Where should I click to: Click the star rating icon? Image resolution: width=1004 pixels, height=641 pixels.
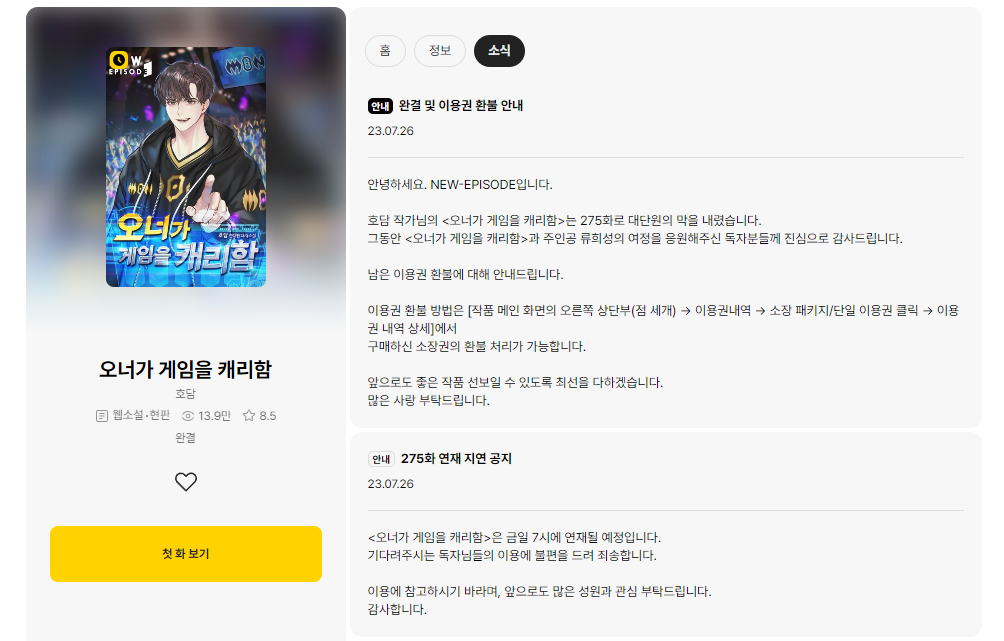pos(249,416)
